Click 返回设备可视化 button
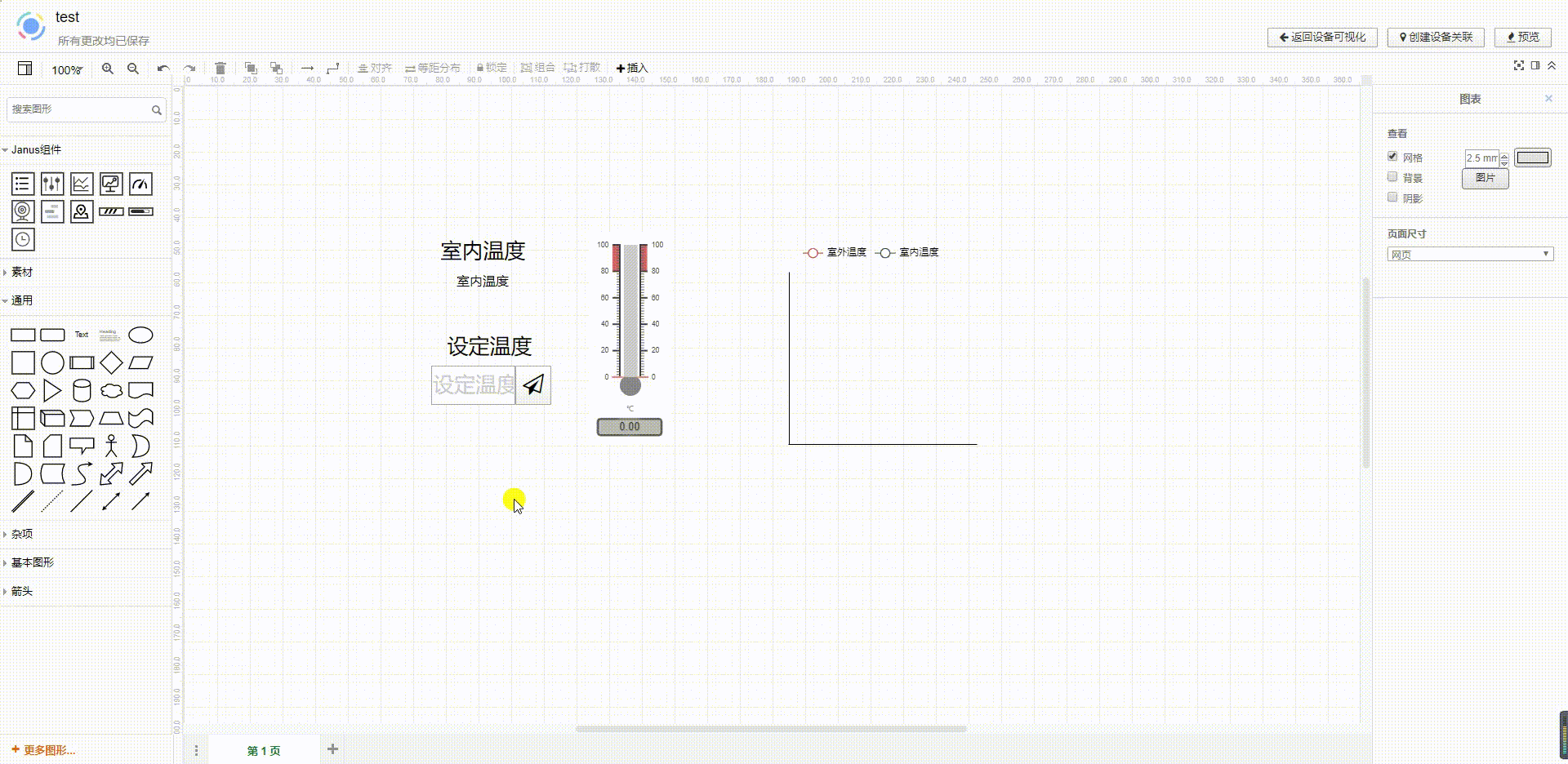Image resolution: width=1568 pixels, height=764 pixels. [x=1322, y=38]
